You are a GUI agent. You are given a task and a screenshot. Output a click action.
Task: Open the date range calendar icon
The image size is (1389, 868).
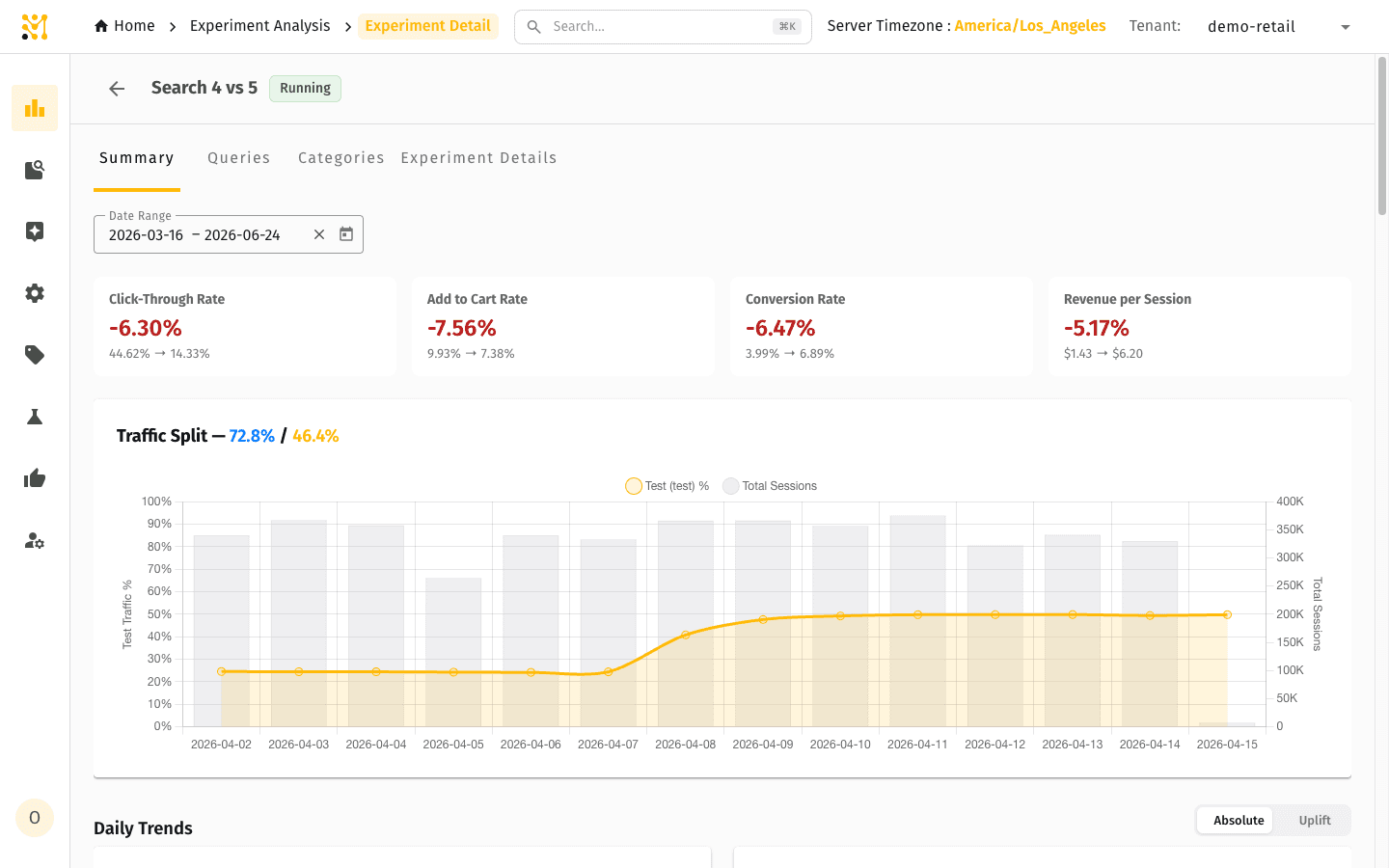click(x=346, y=234)
